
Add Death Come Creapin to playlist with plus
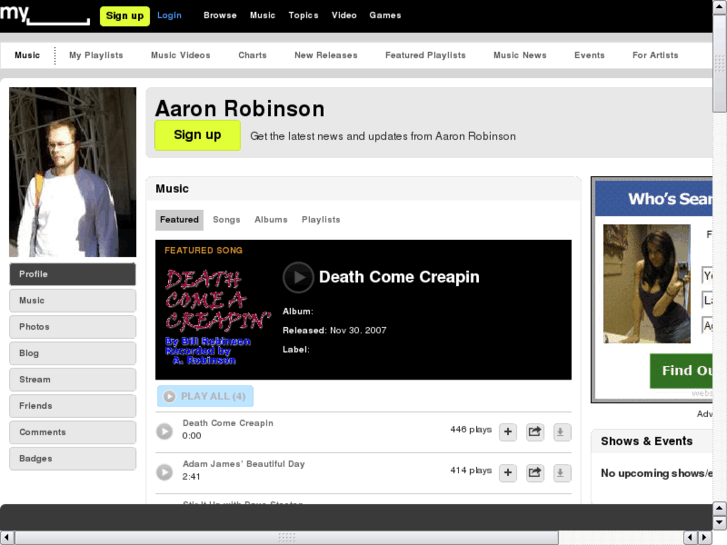coord(508,432)
